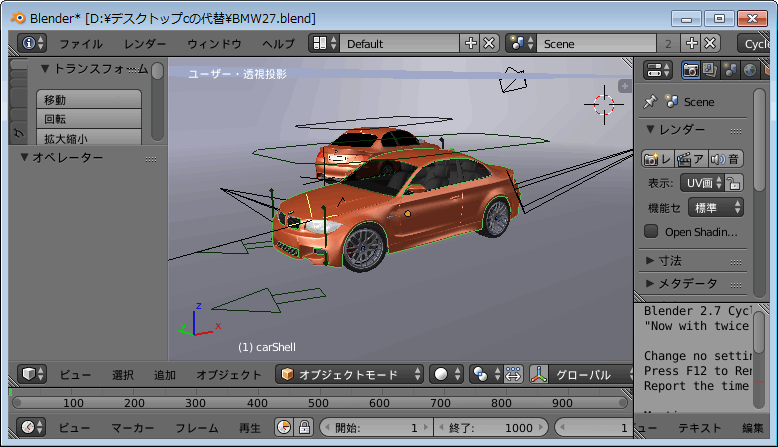Open the UV画 display mode dropdown
This screenshot has height=447, width=778.
pos(702,183)
